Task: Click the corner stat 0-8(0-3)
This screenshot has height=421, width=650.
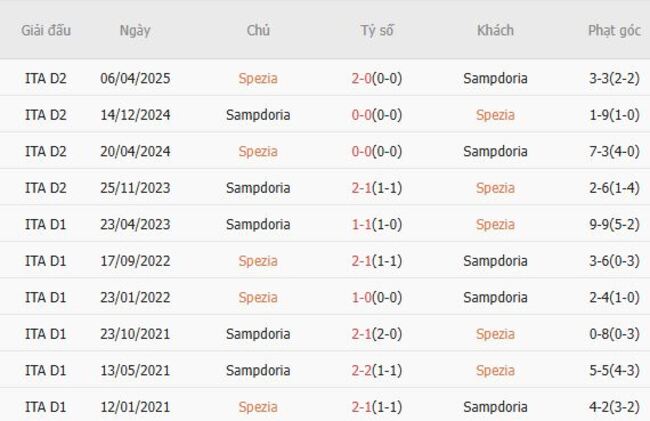Action: coord(614,334)
